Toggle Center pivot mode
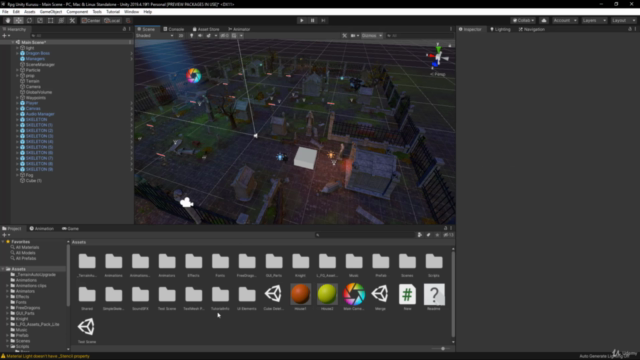 pos(91,20)
